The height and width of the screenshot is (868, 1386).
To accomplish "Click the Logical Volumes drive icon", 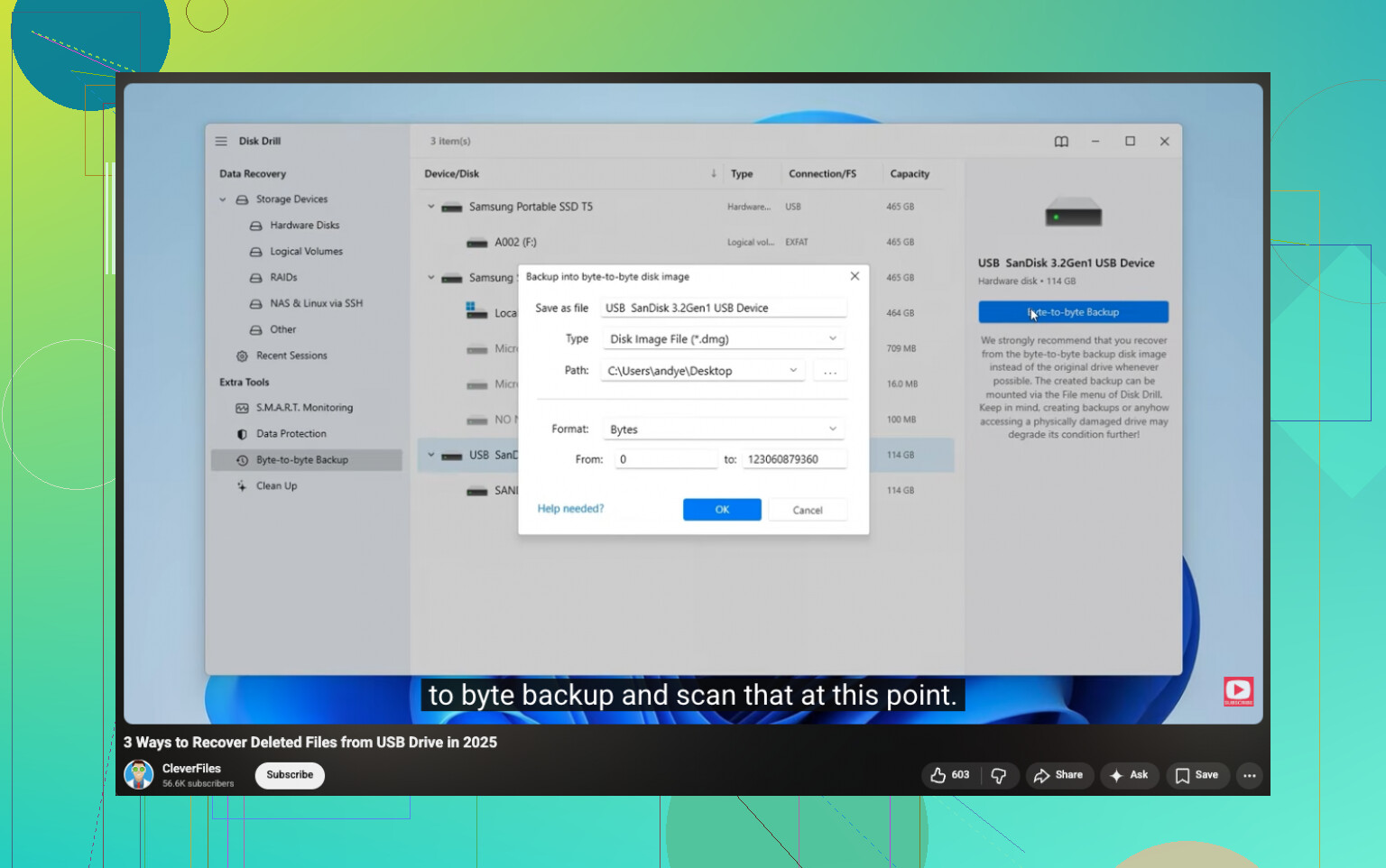I will tap(256, 252).
